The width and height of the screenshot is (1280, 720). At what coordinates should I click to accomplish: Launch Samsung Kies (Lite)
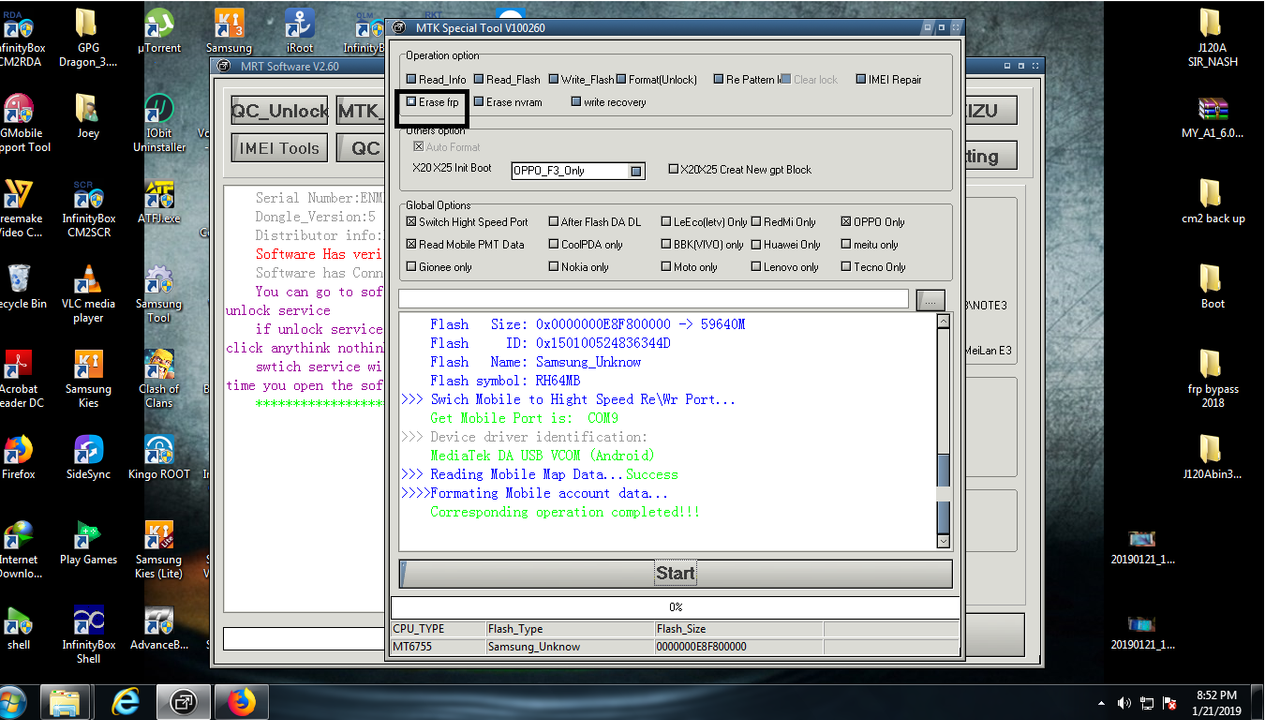159,550
